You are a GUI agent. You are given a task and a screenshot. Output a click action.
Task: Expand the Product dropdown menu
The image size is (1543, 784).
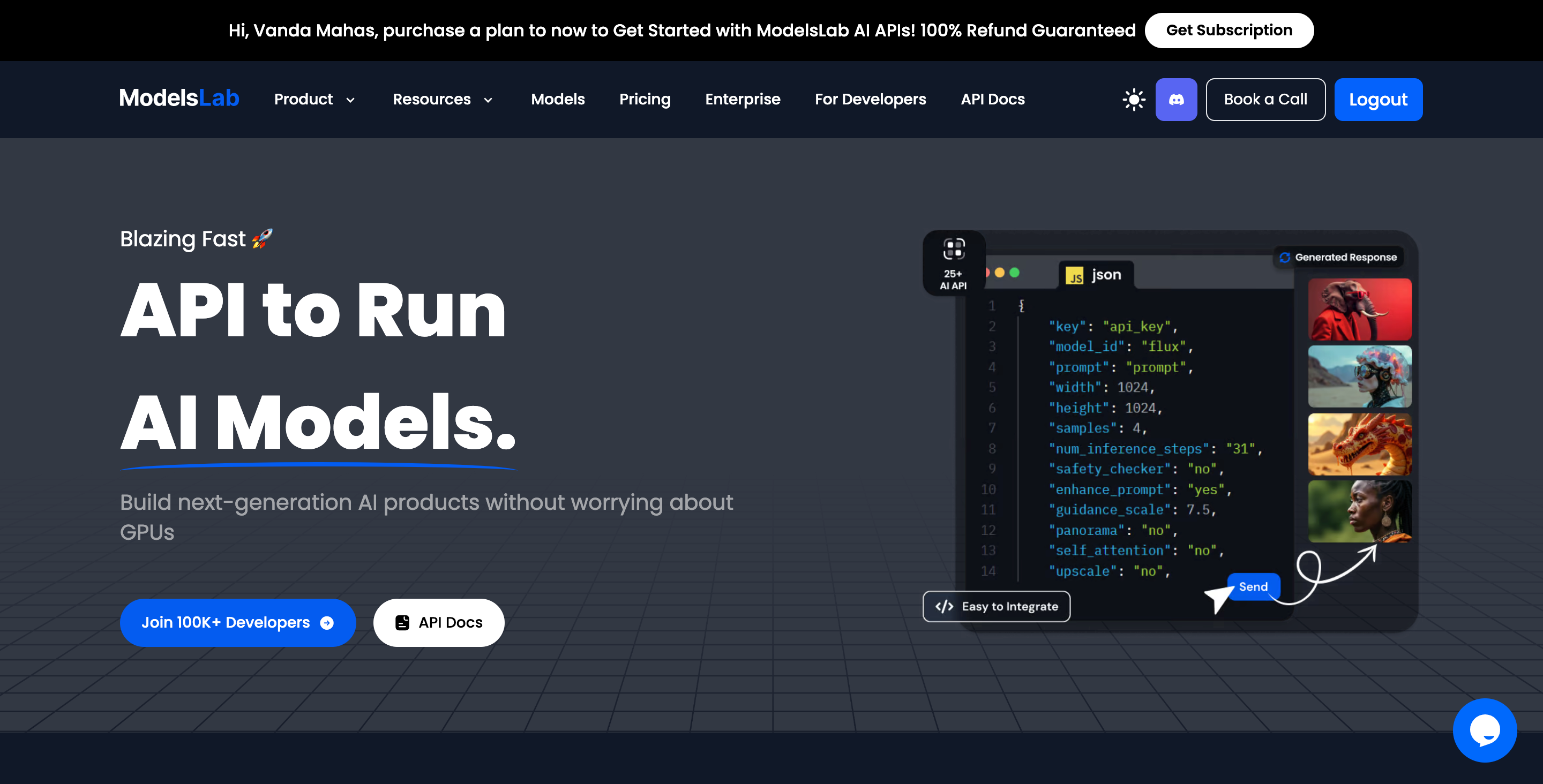coord(314,100)
